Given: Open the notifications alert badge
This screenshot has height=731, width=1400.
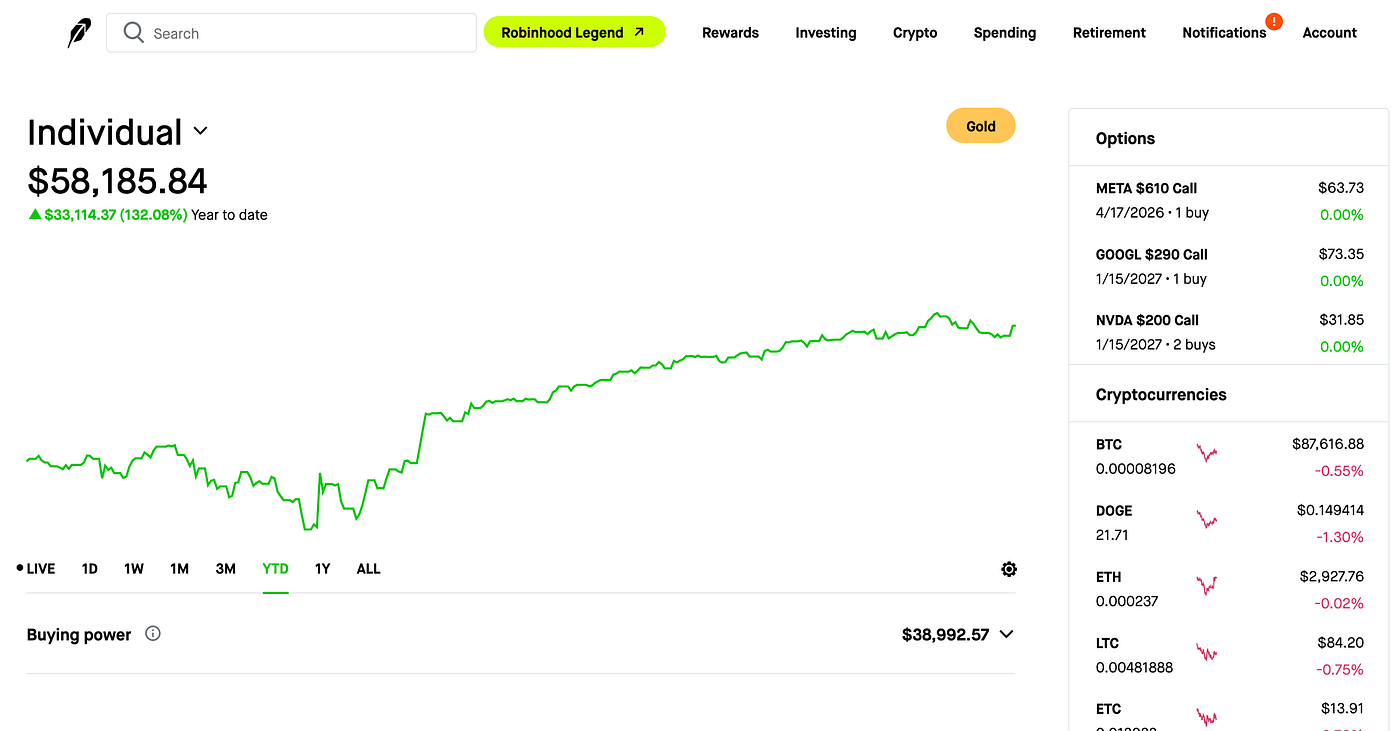Looking at the screenshot, I should coord(1274,21).
